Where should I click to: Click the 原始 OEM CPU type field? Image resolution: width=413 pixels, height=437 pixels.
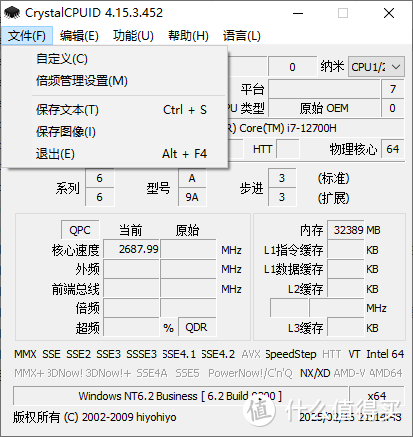(324, 108)
